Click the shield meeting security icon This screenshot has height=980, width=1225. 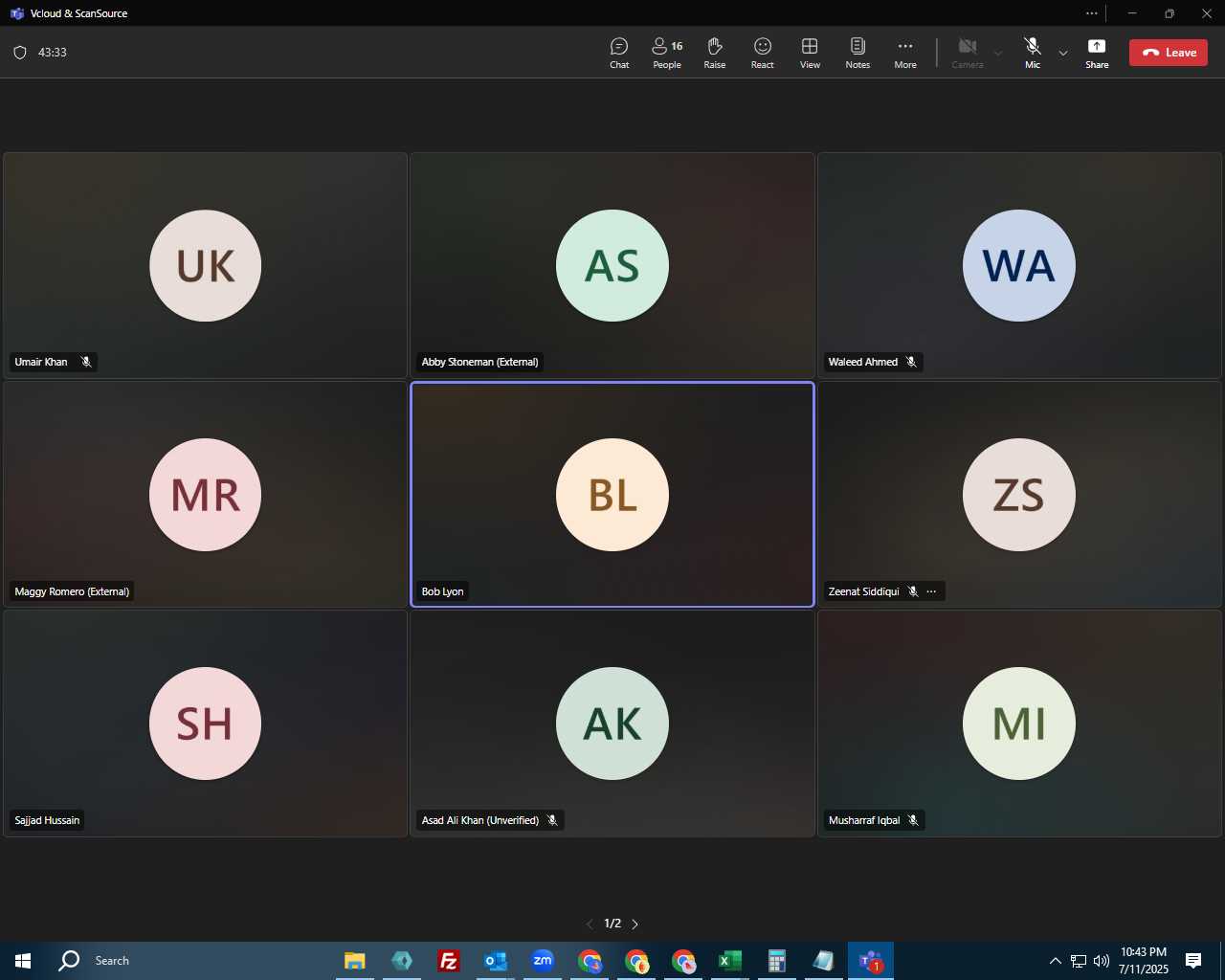pos(20,53)
